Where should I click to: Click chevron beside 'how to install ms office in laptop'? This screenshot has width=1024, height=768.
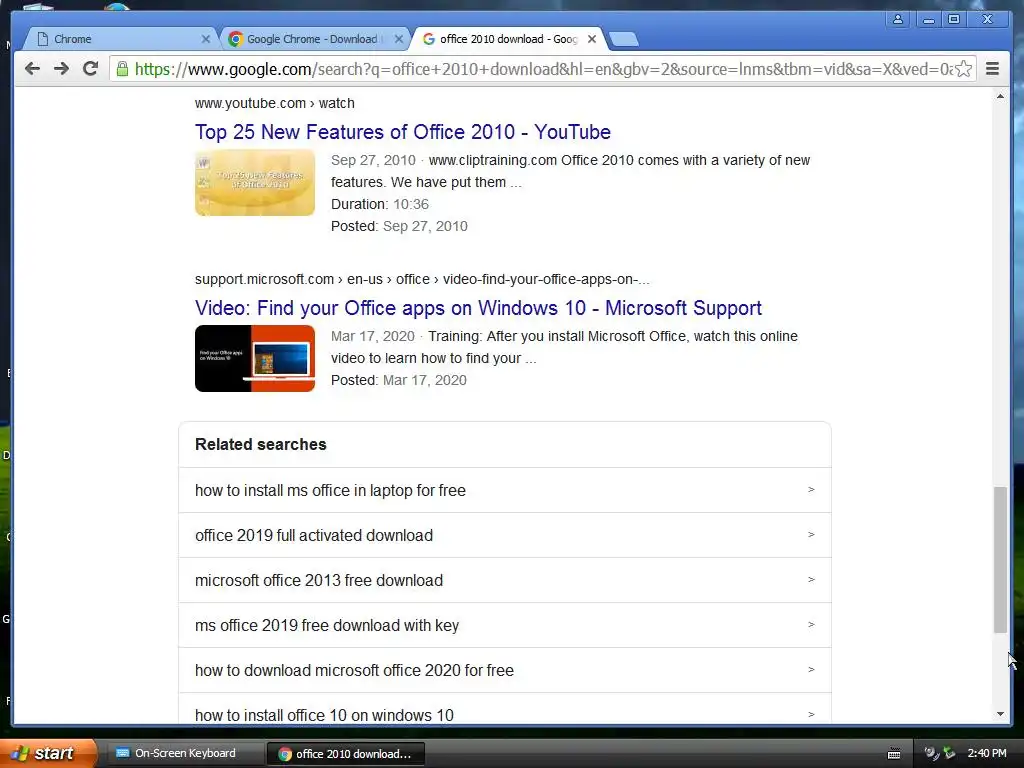pos(811,490)
